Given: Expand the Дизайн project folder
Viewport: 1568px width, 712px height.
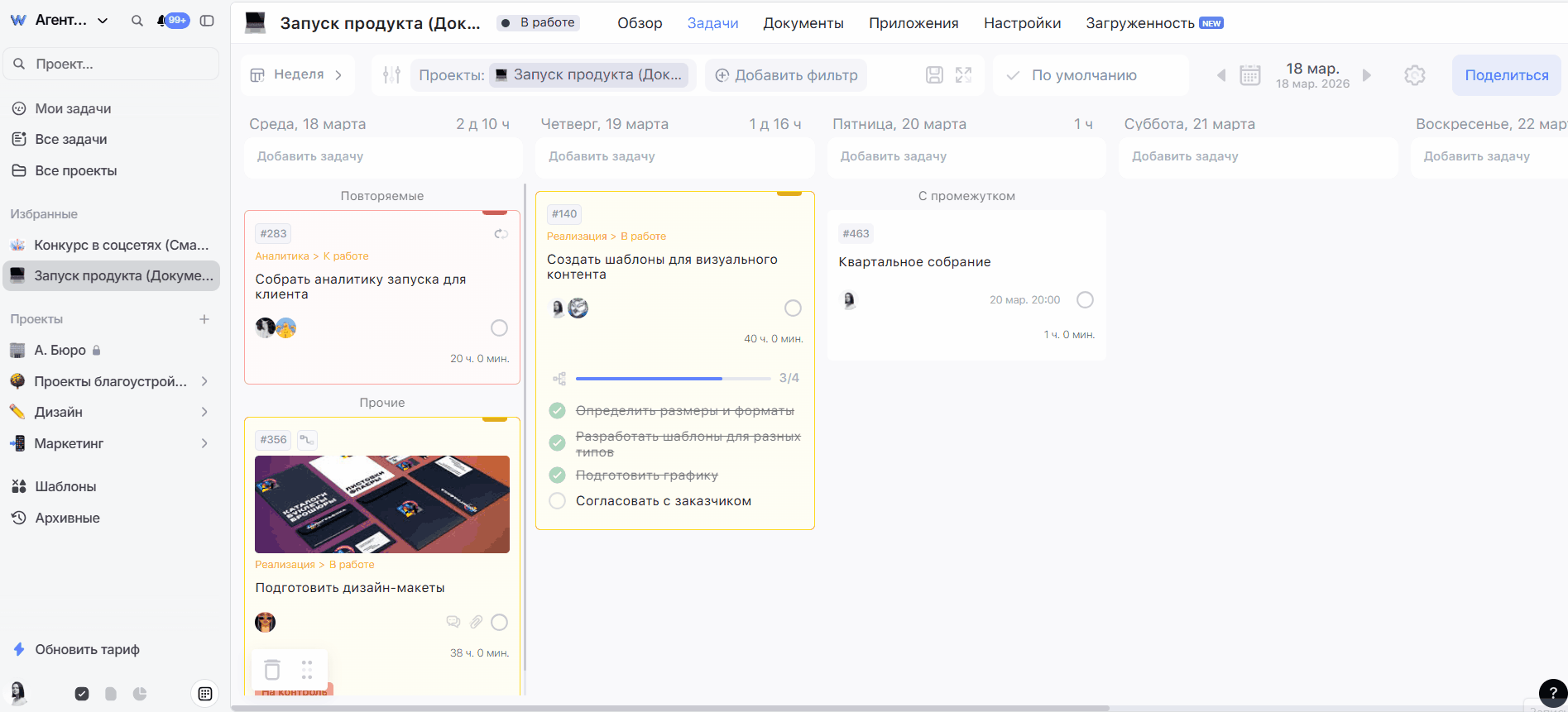Looking at the screenshot, I should point(204,412).
